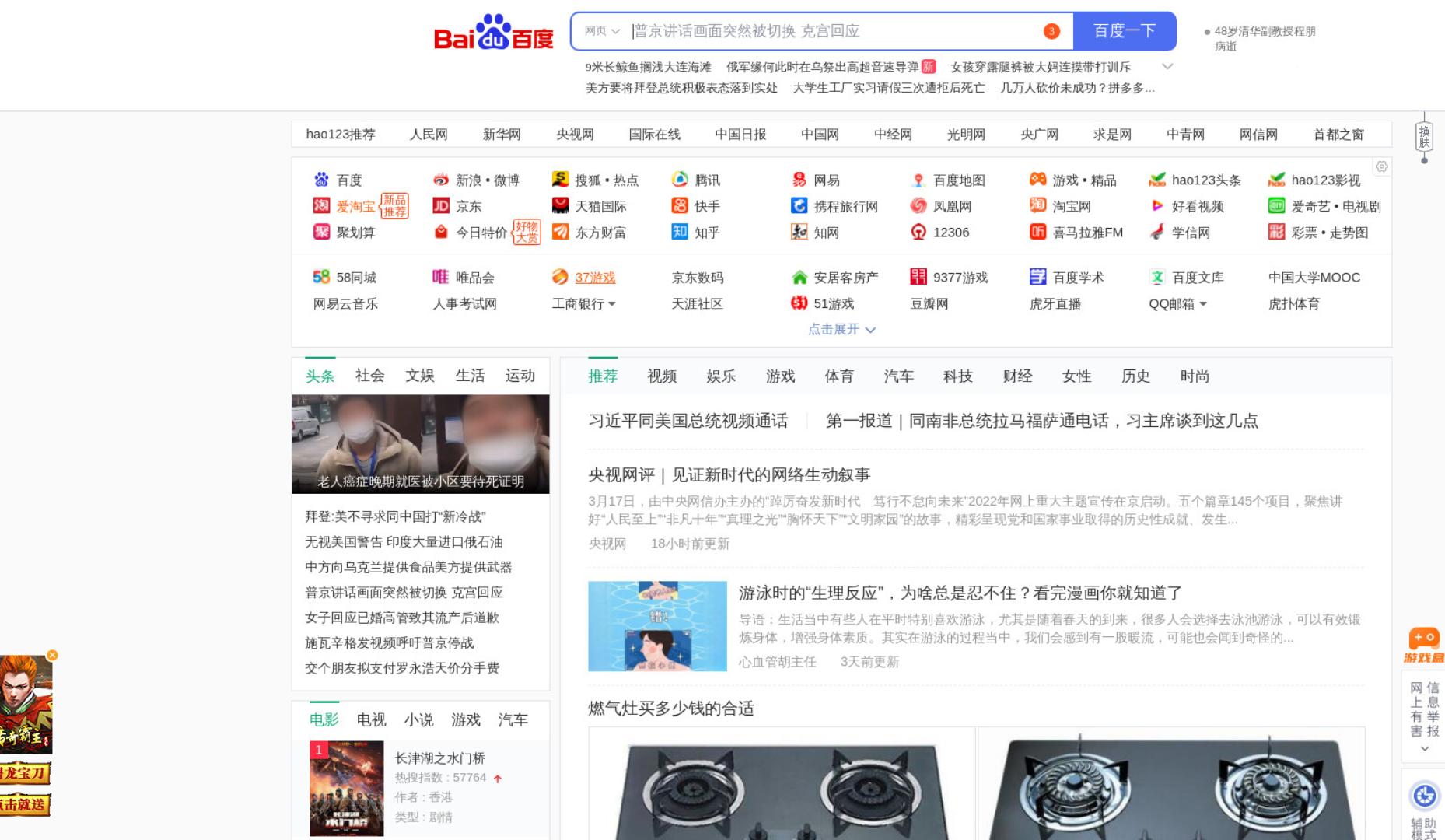Viewport: 1445px width, 840px height.
Task: Open headline 习近平同美国总统视频通话
Action: (688, 421)
